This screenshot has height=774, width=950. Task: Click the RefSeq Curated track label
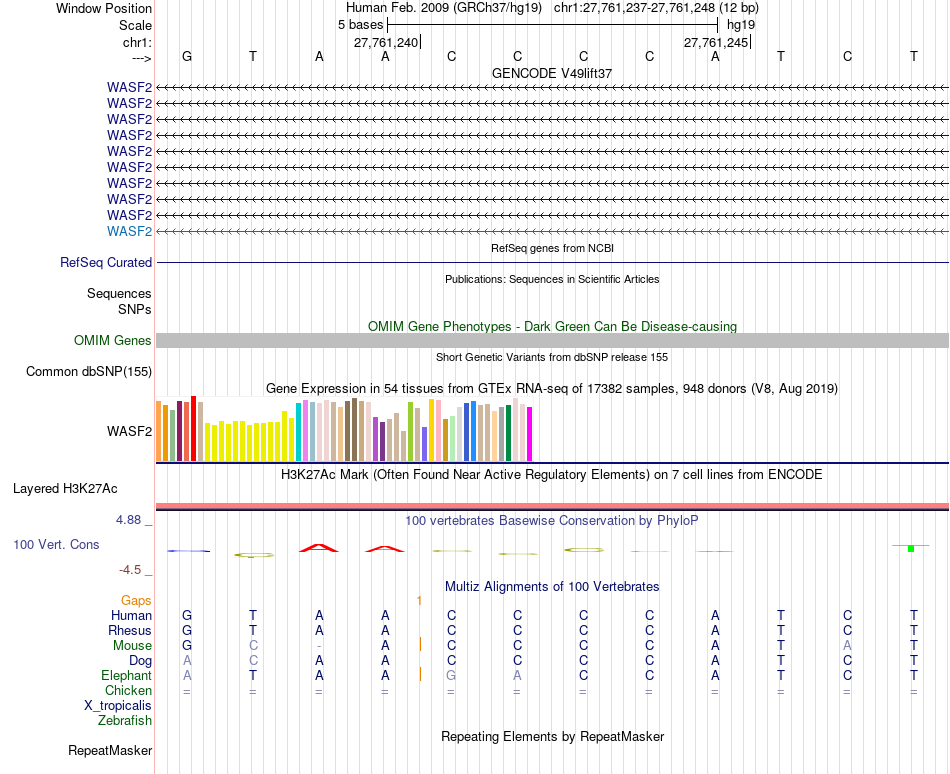pyautogui.click(x=105, y=262)
